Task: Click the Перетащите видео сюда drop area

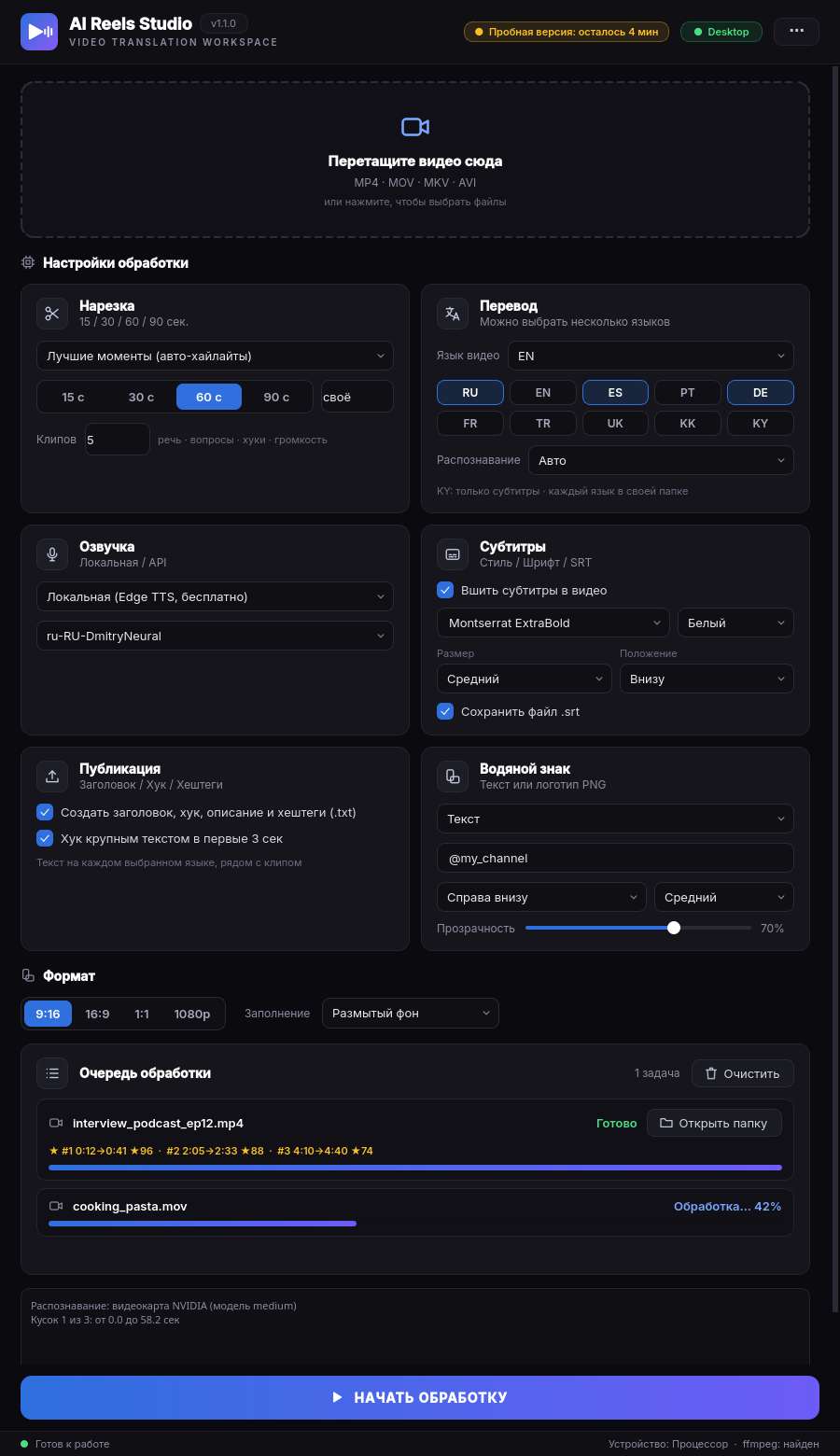Action: click(x=415, y=160)
